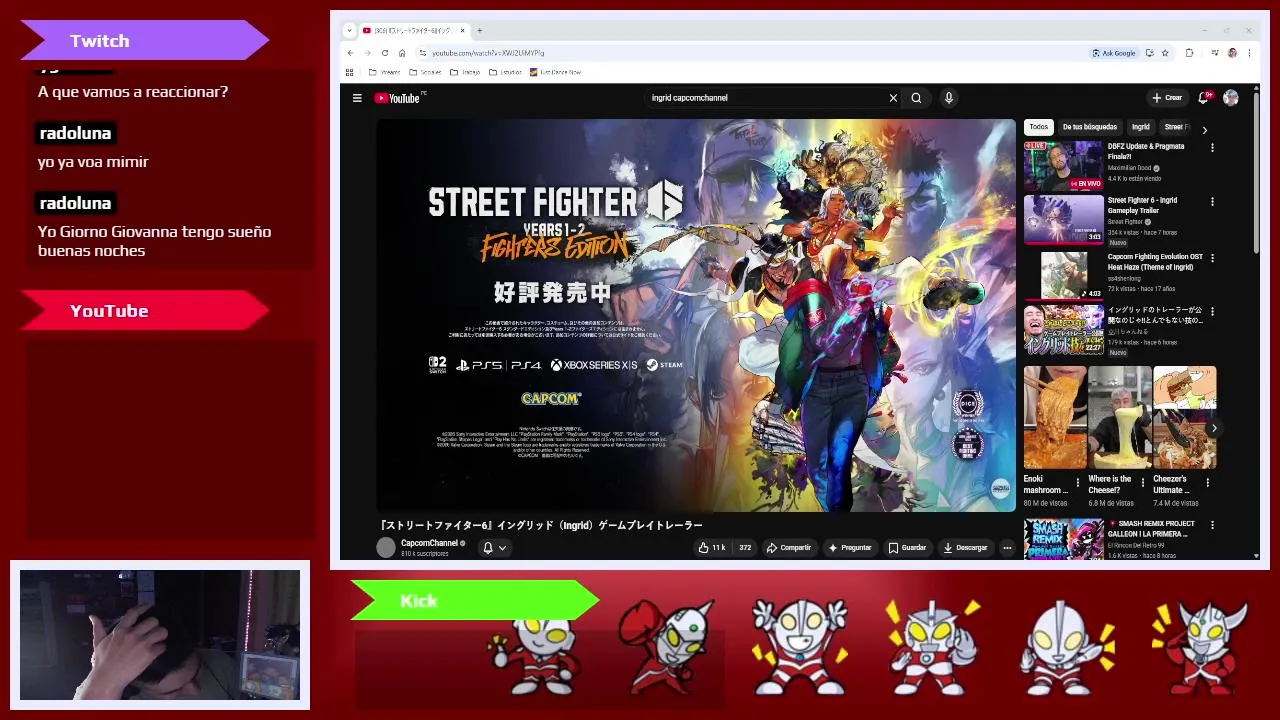
Task: Click the Crear button
Action: (1167, 98)
